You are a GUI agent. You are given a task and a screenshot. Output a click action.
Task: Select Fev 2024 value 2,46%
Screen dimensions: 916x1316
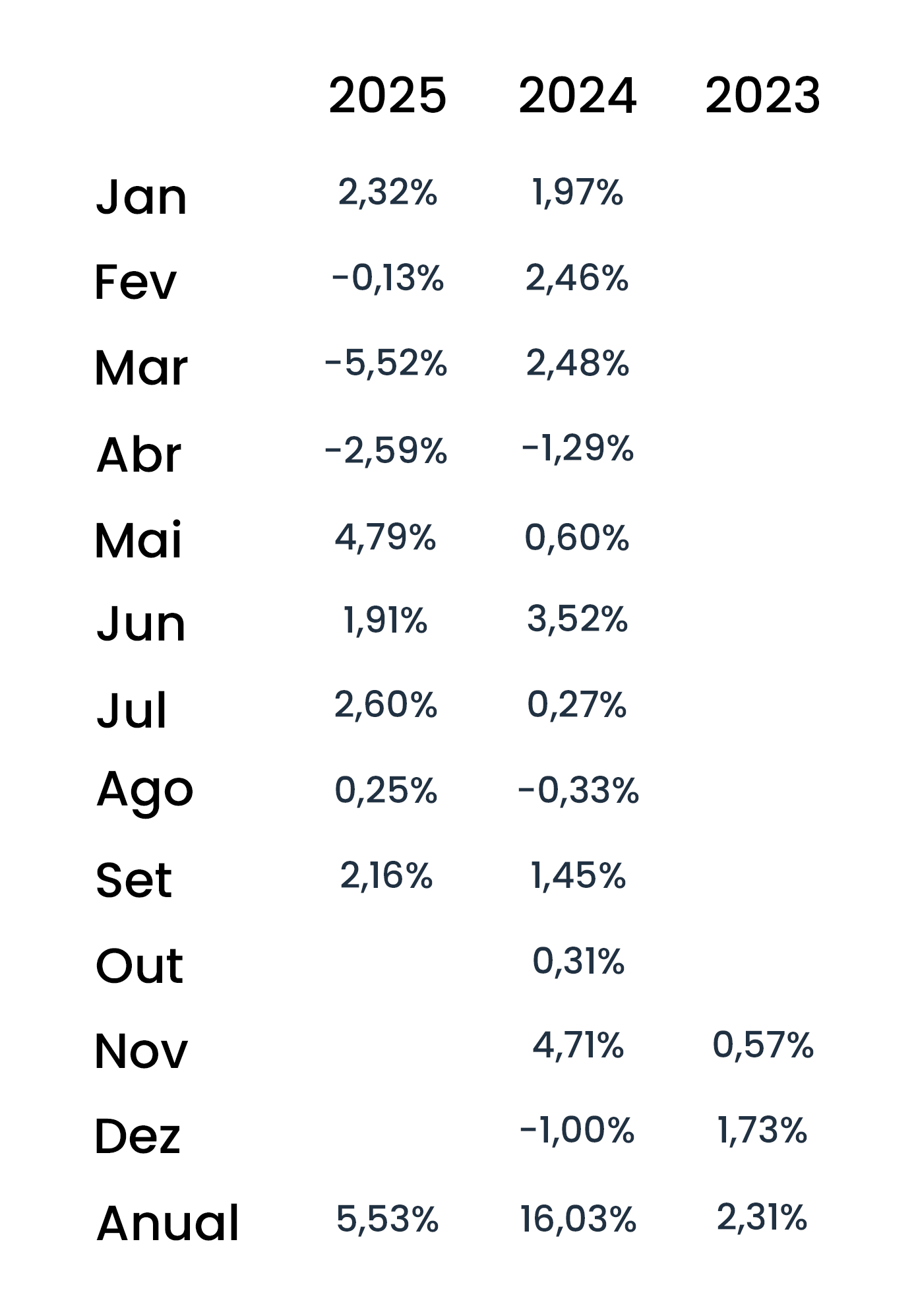[577, 278]
